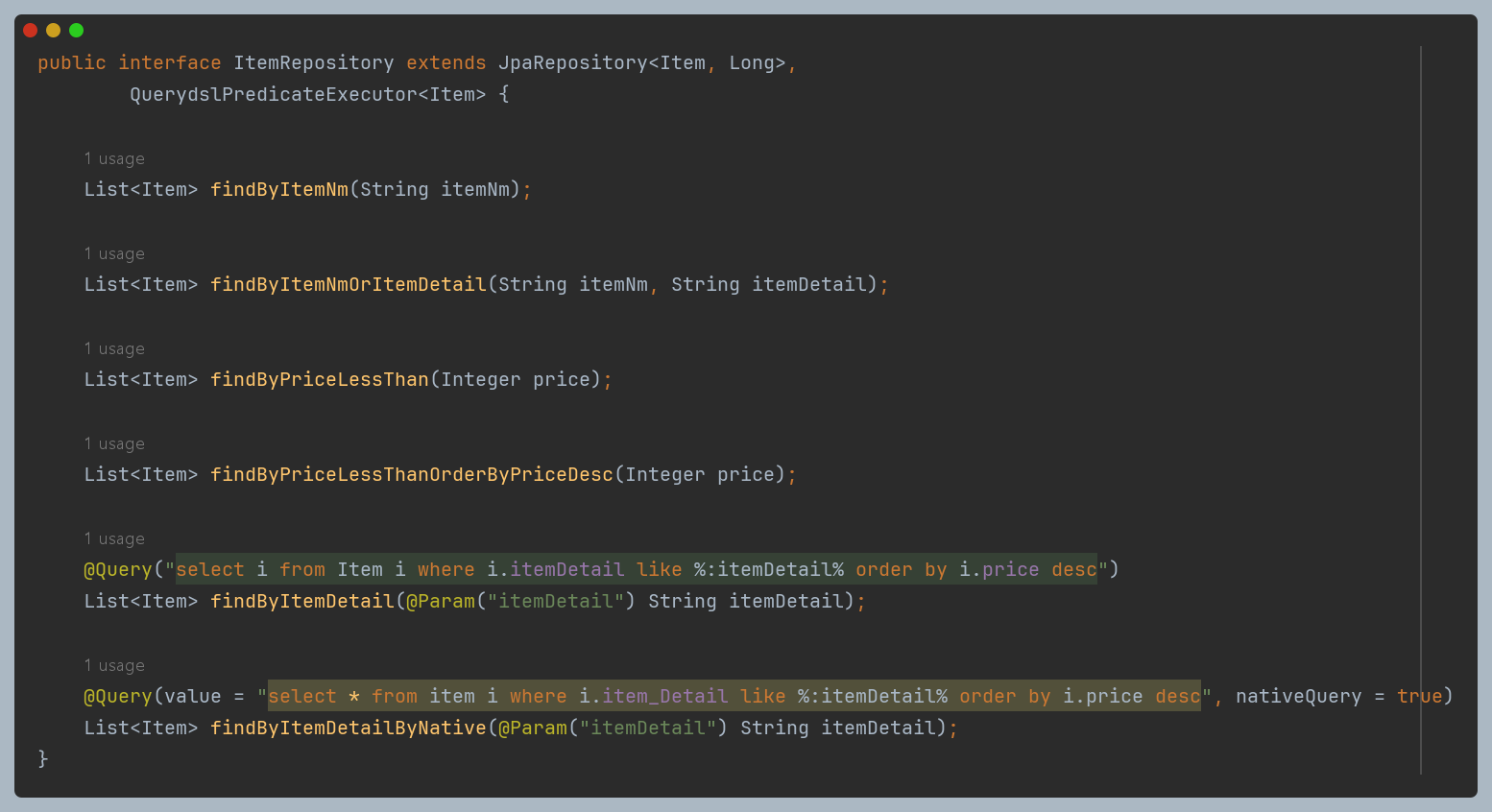This screenshot has height=812, width=1492.
Task: Show usages above the native @Query annotation
Action: click(114, 665)
